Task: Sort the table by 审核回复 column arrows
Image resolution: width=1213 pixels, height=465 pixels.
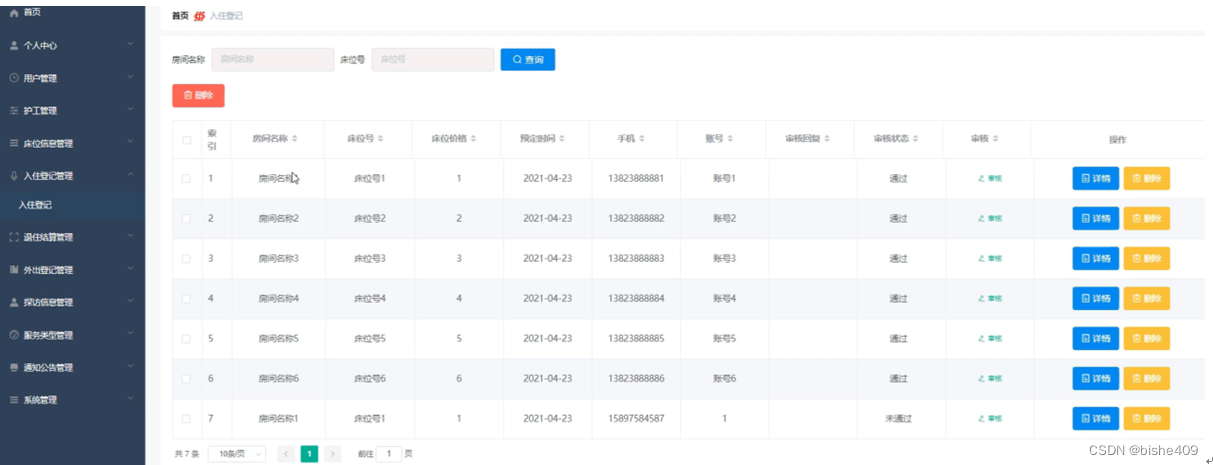Action: pyautogui.click(x=829, y=138)
